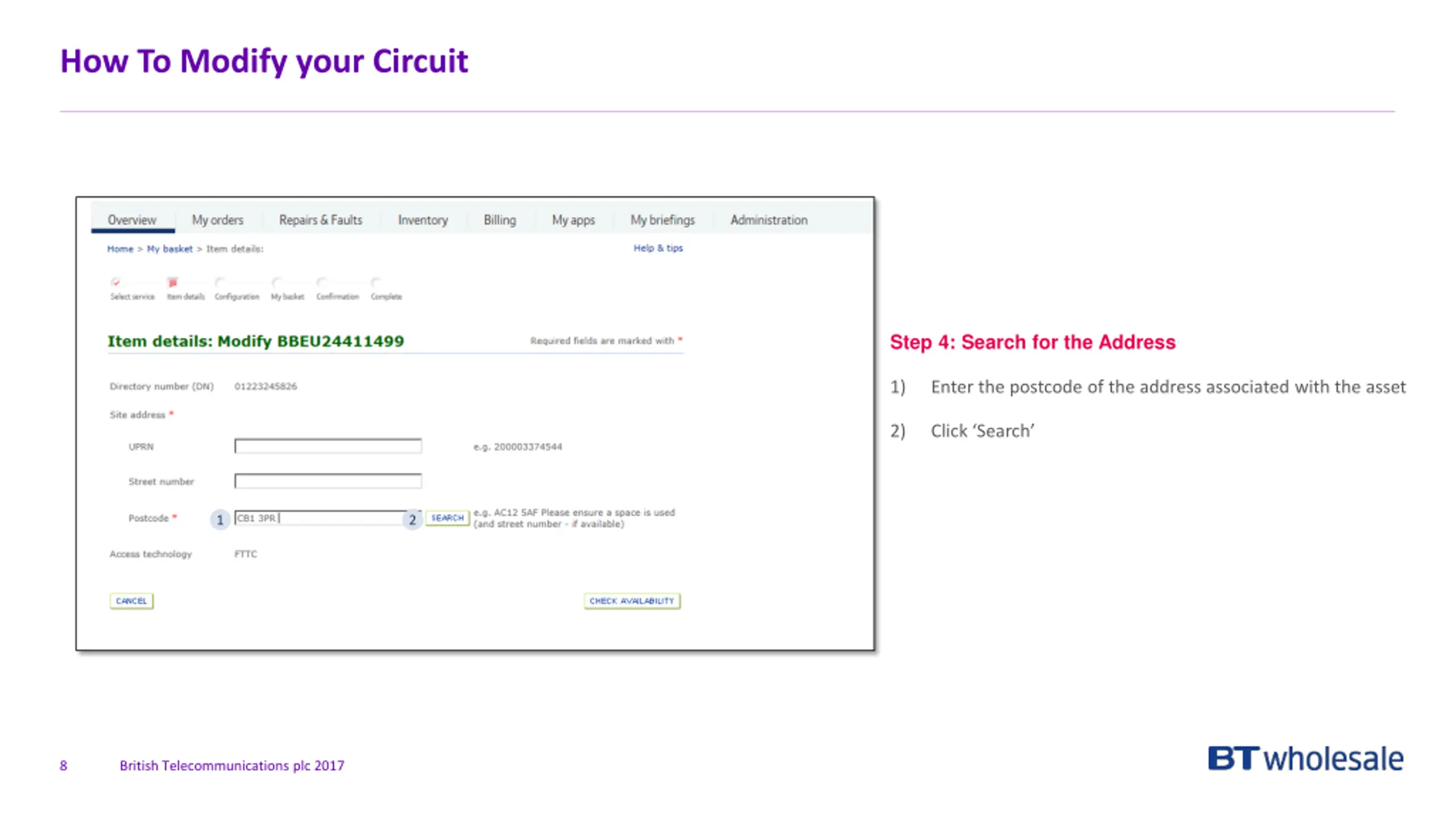Switch to Repairs & Faults tab
The width and height of the screenshot is (1456, 813).
coord(320,220)
